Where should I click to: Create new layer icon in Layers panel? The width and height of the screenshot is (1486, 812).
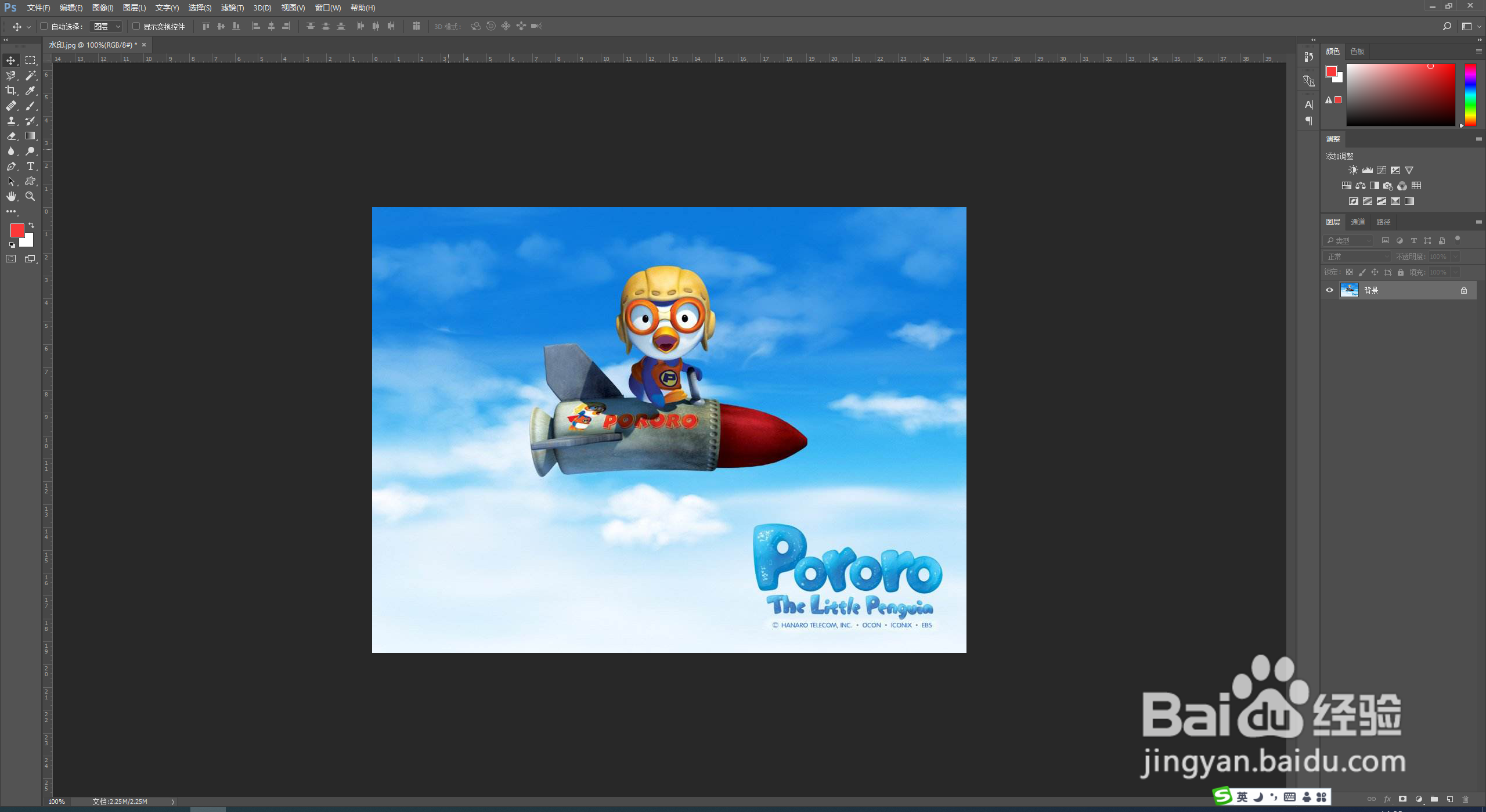click(x=1449, y=799)
